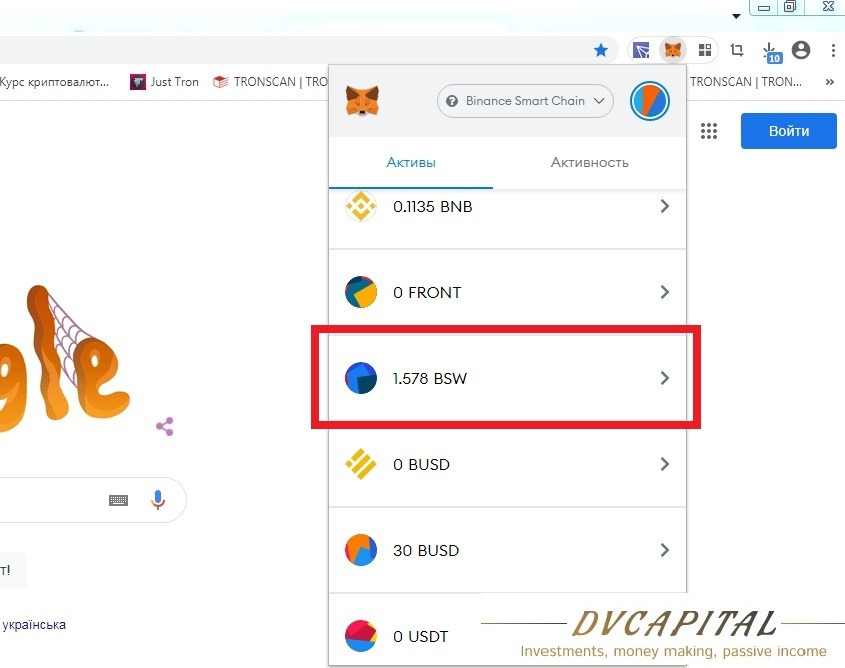The height and width of the screenshot is (668, 845).
Task: Show more bookmarks overflow chevron
Action: point(829,82)
